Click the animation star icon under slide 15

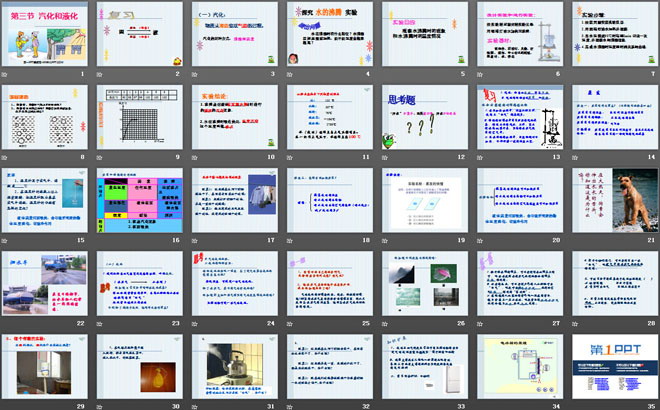7,240
